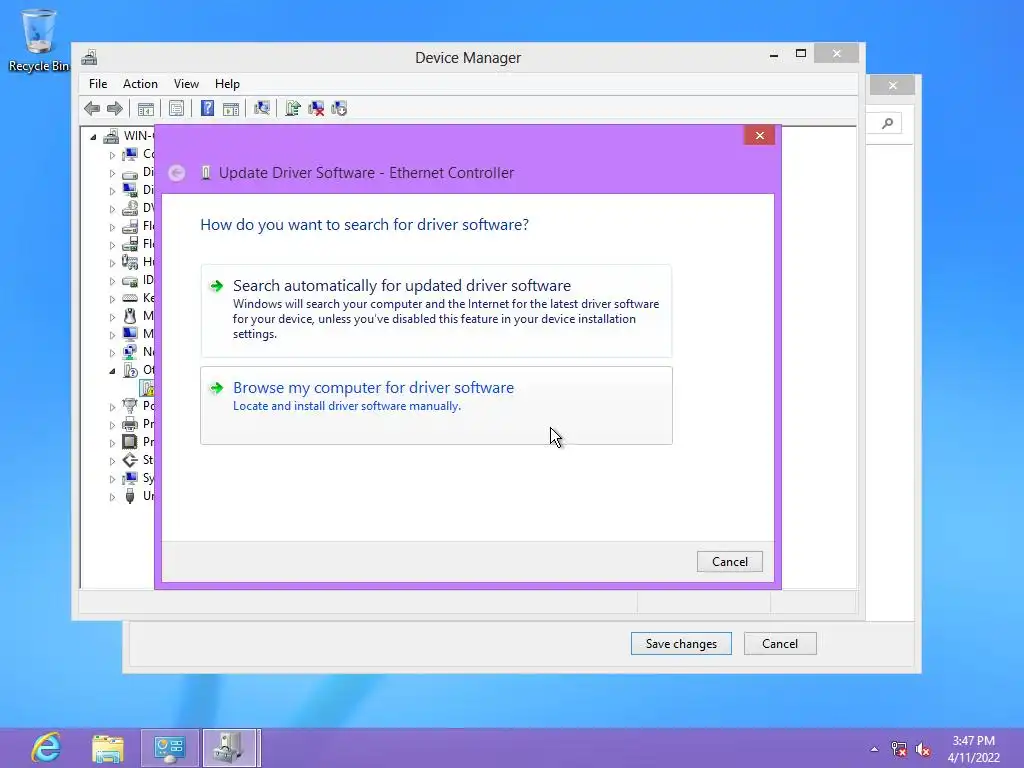
Task: Show hidden icons in the system tray
Action: pyautogui.click(x=874, y=749)
